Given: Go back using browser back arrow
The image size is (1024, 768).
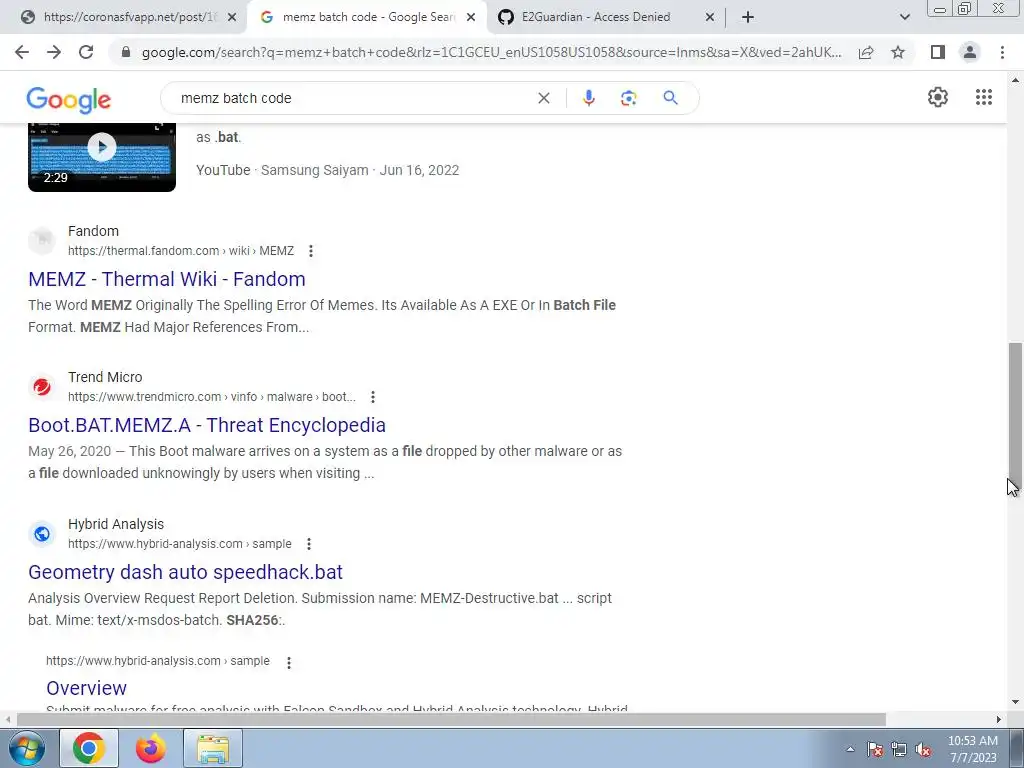Looking at the screenshot, I should tap(22, 52).
